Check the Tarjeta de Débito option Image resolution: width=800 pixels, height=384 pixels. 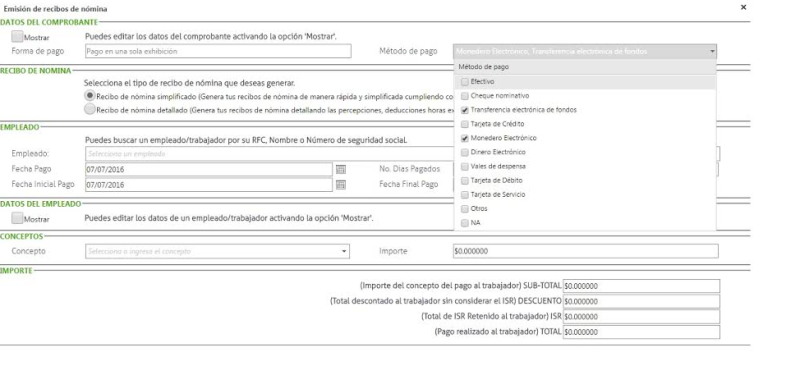pyautogui.click(x=464, y=181)
